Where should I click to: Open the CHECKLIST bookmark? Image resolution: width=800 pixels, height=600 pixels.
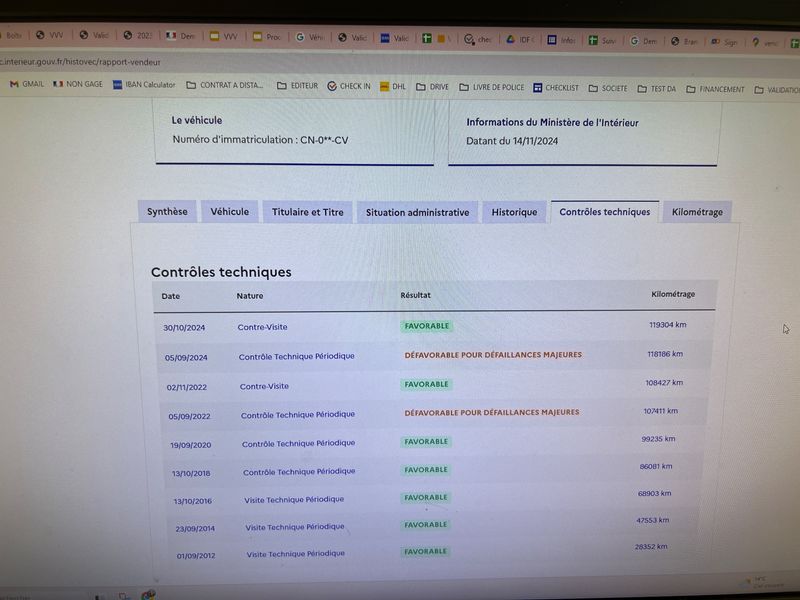pos(556,88)
